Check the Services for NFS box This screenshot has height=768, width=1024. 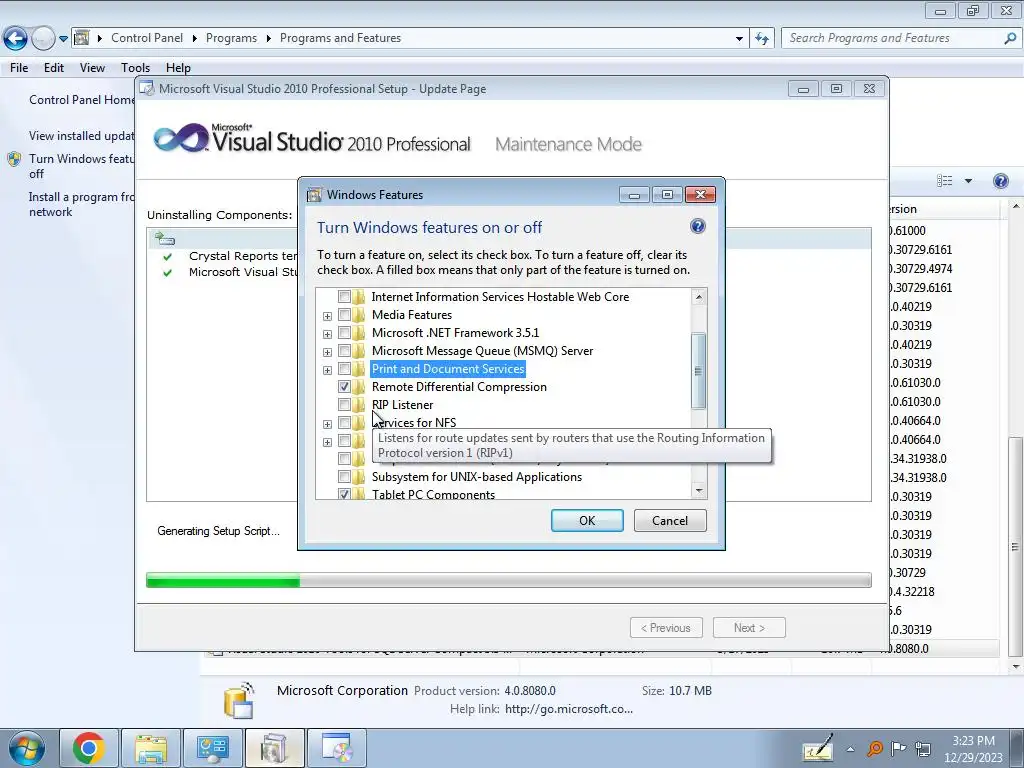coord(344,423)
